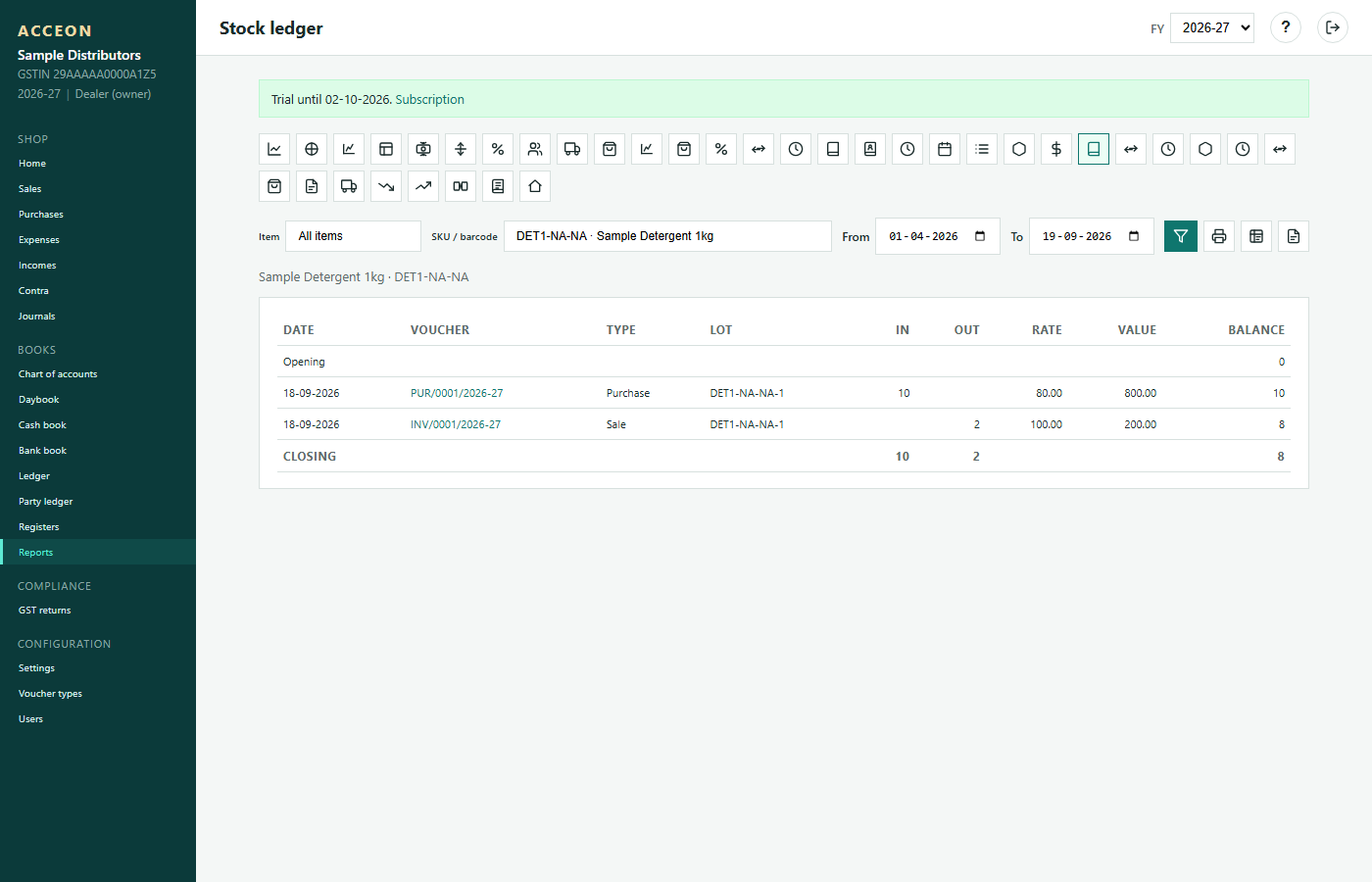Click the dollar sign report icon
The image size is (1372, 882).
[x=1056, y=149]
